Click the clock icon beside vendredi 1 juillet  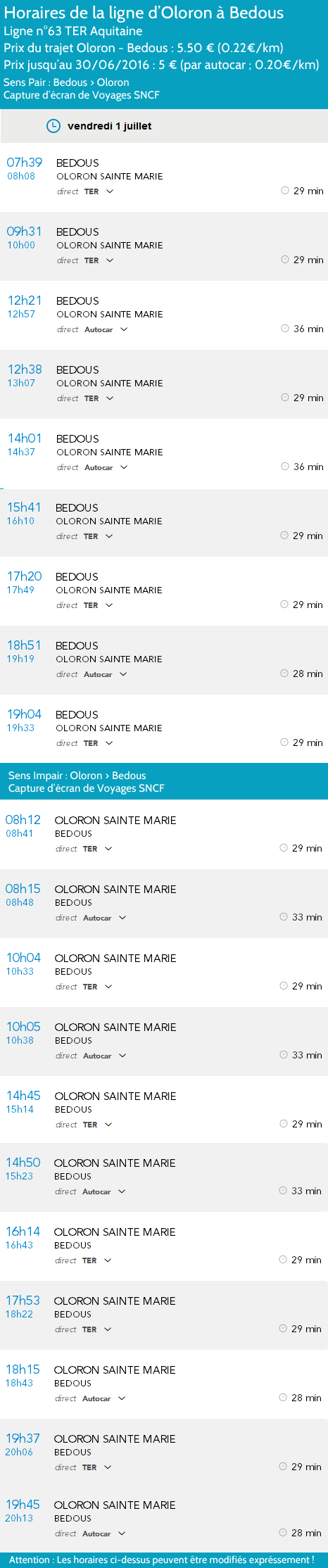pos(53,126)
